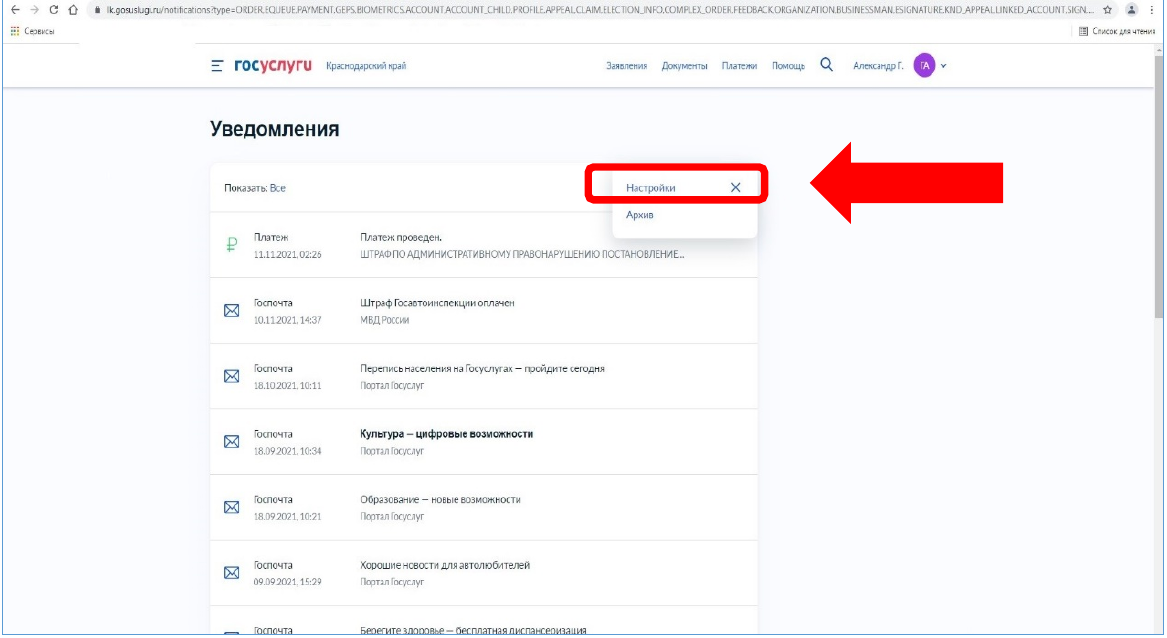Click the purple user avatar
Viewport: 1167px width, 638px height.
(x=924, y=66)
